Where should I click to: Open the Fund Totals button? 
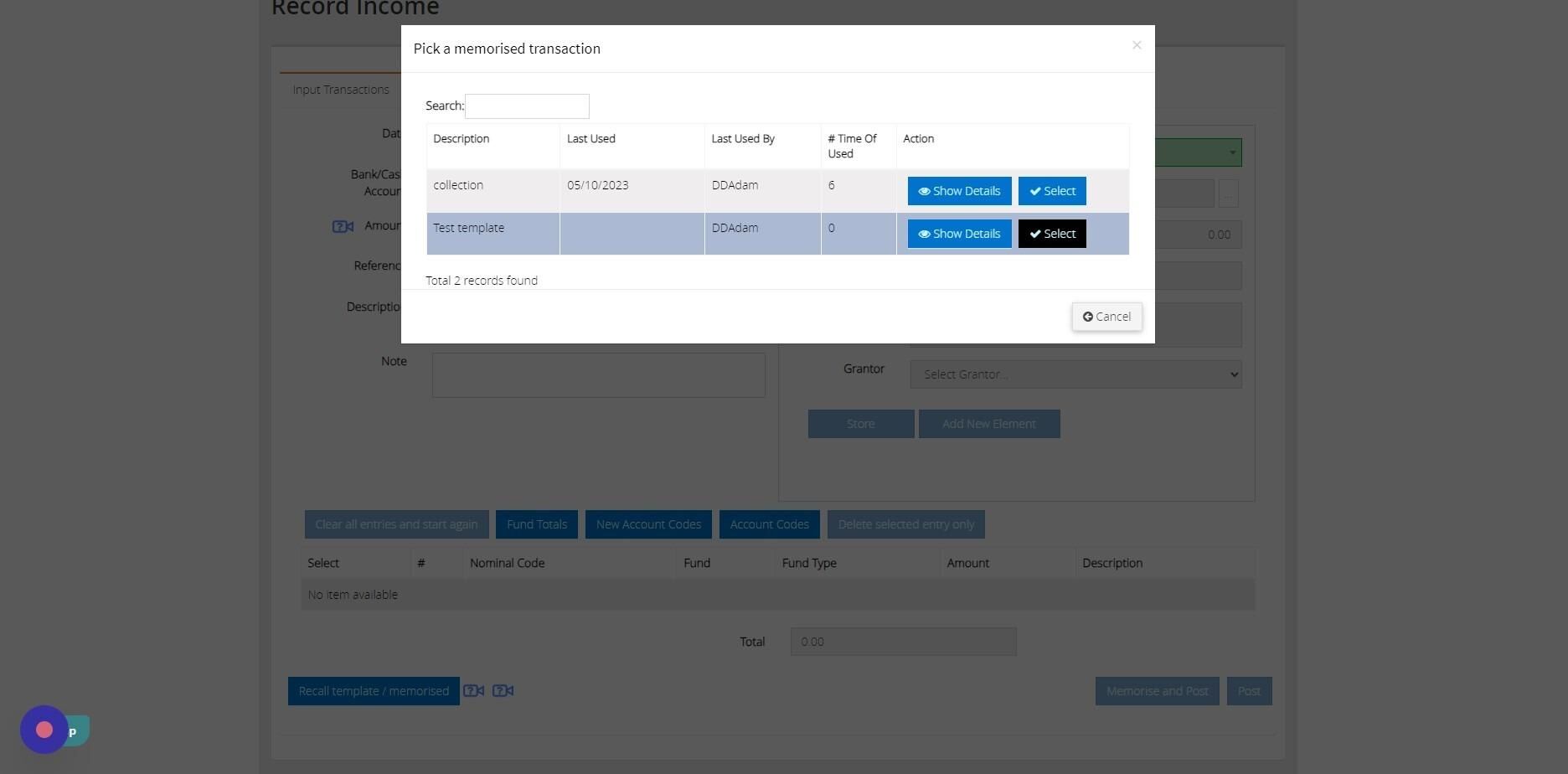537,524
